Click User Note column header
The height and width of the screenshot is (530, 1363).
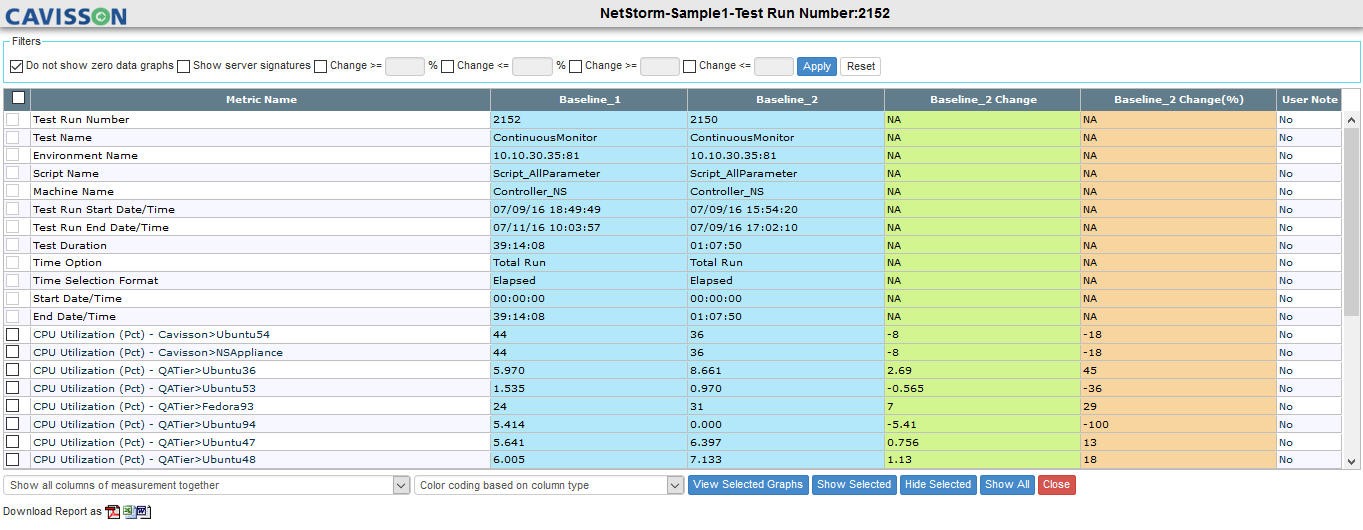[1309, 99]
